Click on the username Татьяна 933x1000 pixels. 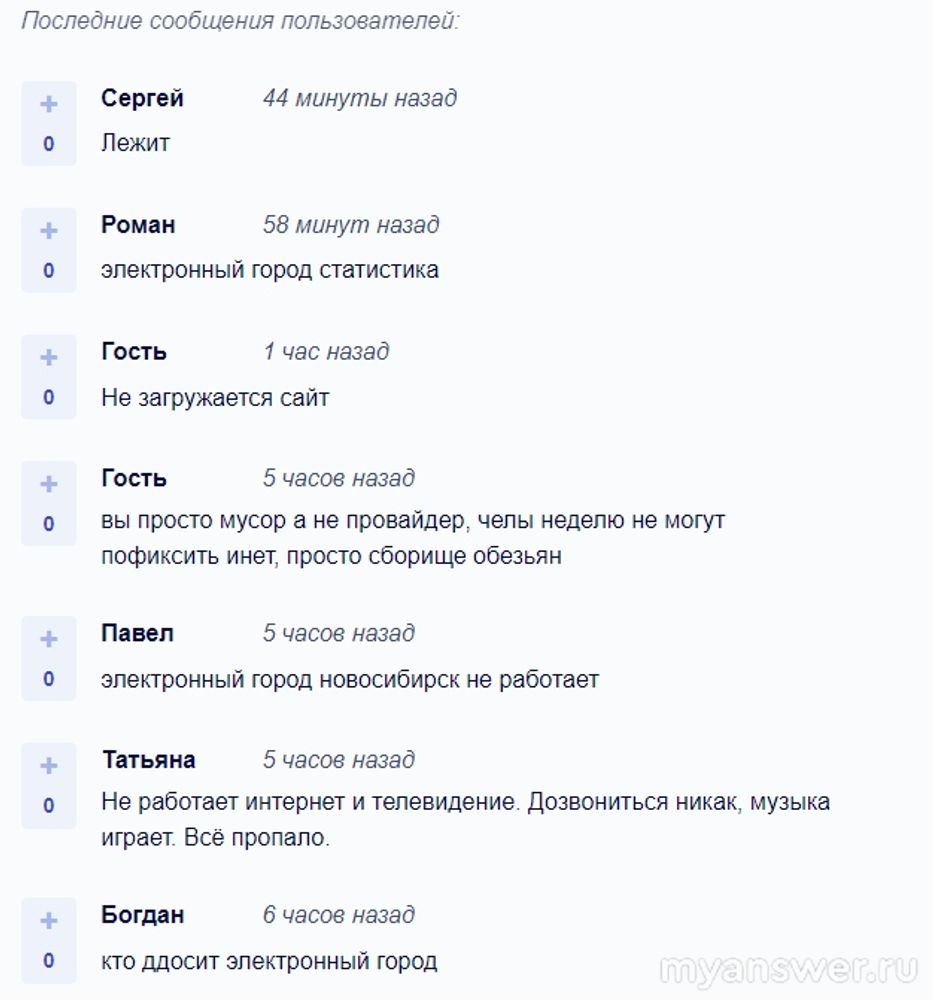(x=148, y=760)
